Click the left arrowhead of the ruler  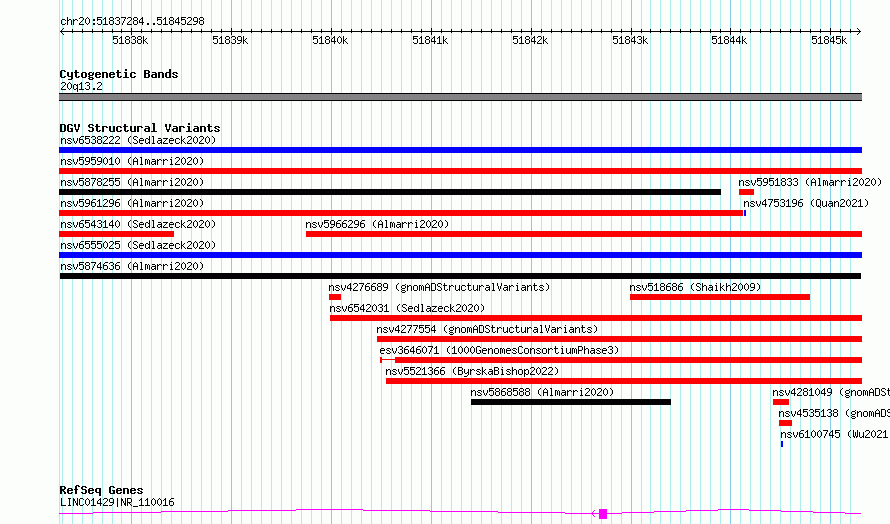point(62,32)
